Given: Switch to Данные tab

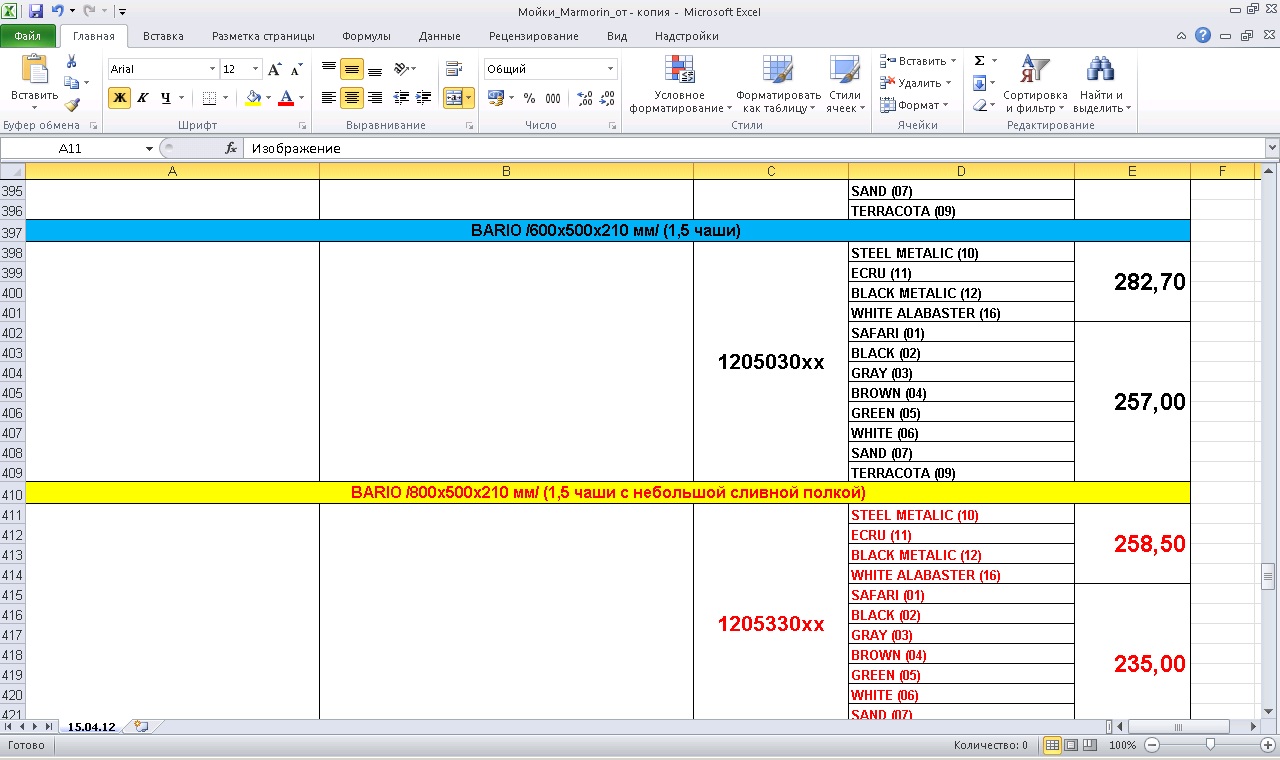Looking at the screenshot, I should 440,36.
